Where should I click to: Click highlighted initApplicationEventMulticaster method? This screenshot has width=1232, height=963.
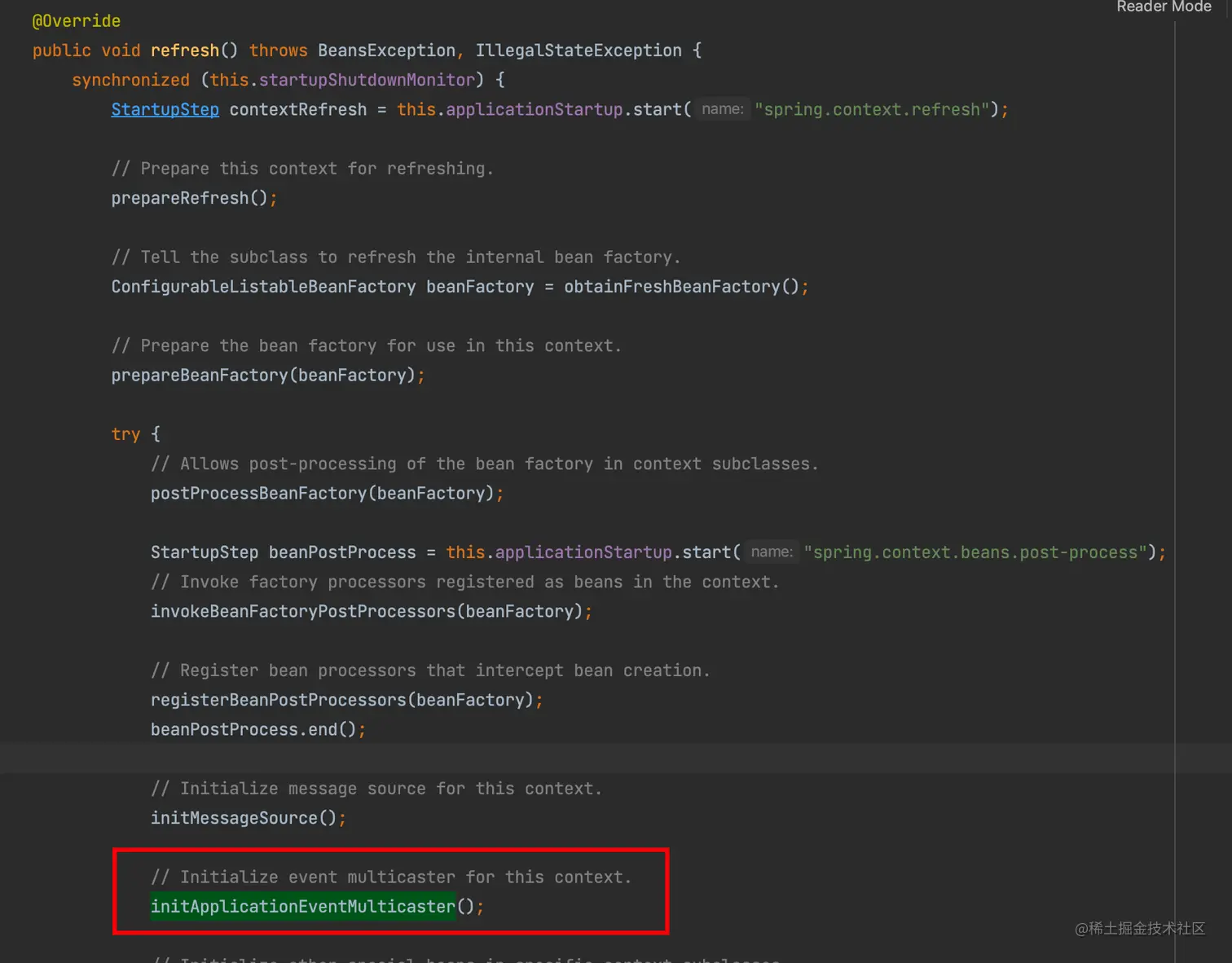(303, 907)
